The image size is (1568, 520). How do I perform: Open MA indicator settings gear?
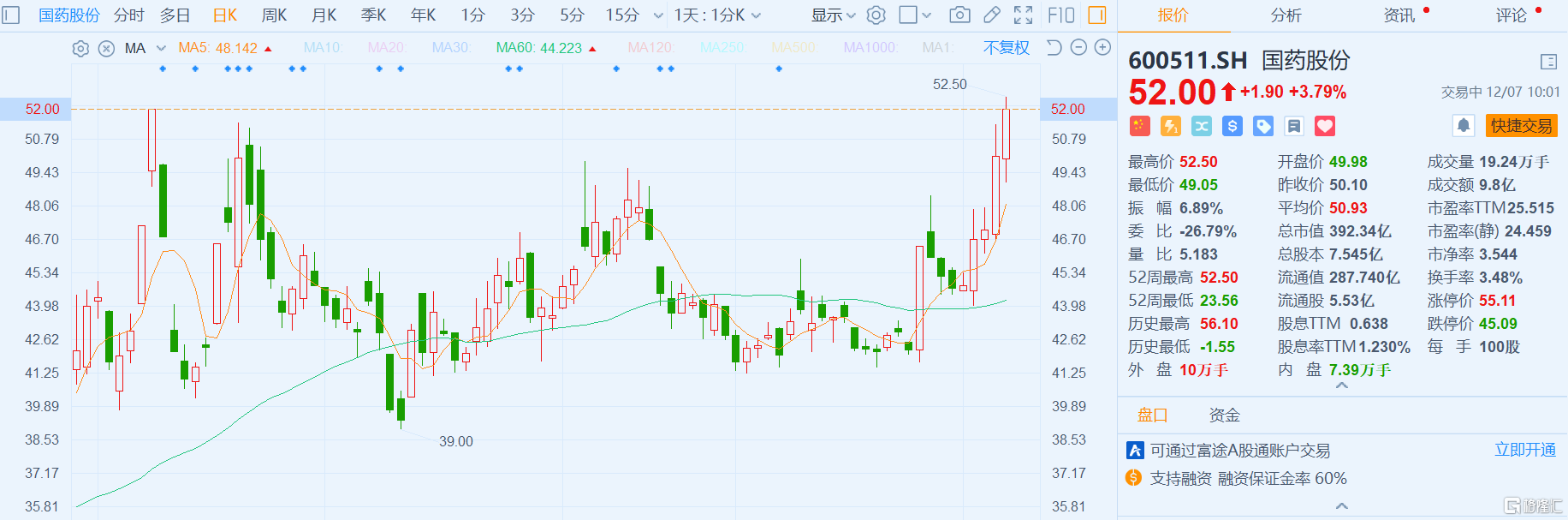coord(80,49)
